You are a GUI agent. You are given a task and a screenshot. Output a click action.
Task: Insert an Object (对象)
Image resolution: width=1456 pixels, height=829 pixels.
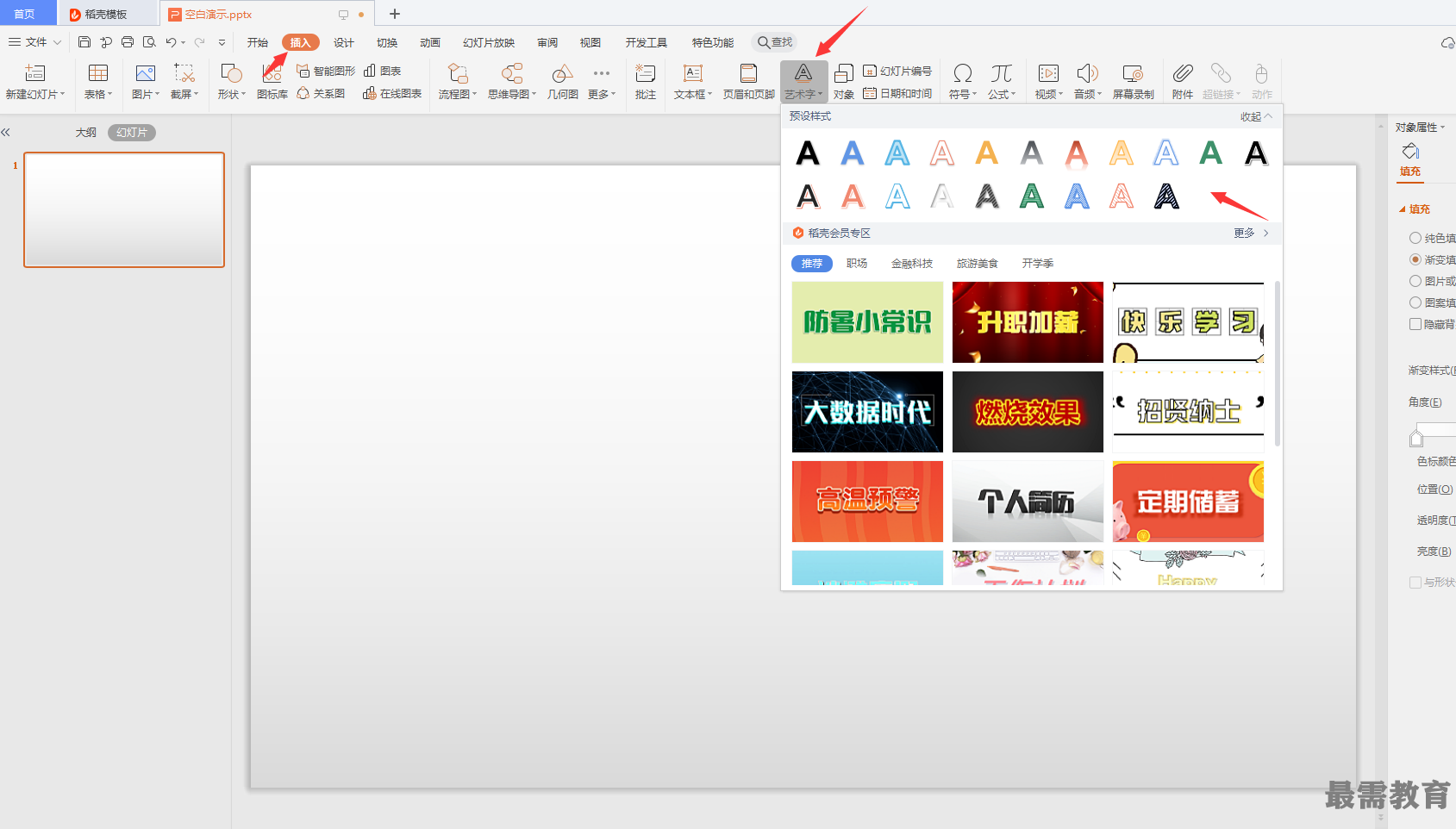click(x=844, y=82)
